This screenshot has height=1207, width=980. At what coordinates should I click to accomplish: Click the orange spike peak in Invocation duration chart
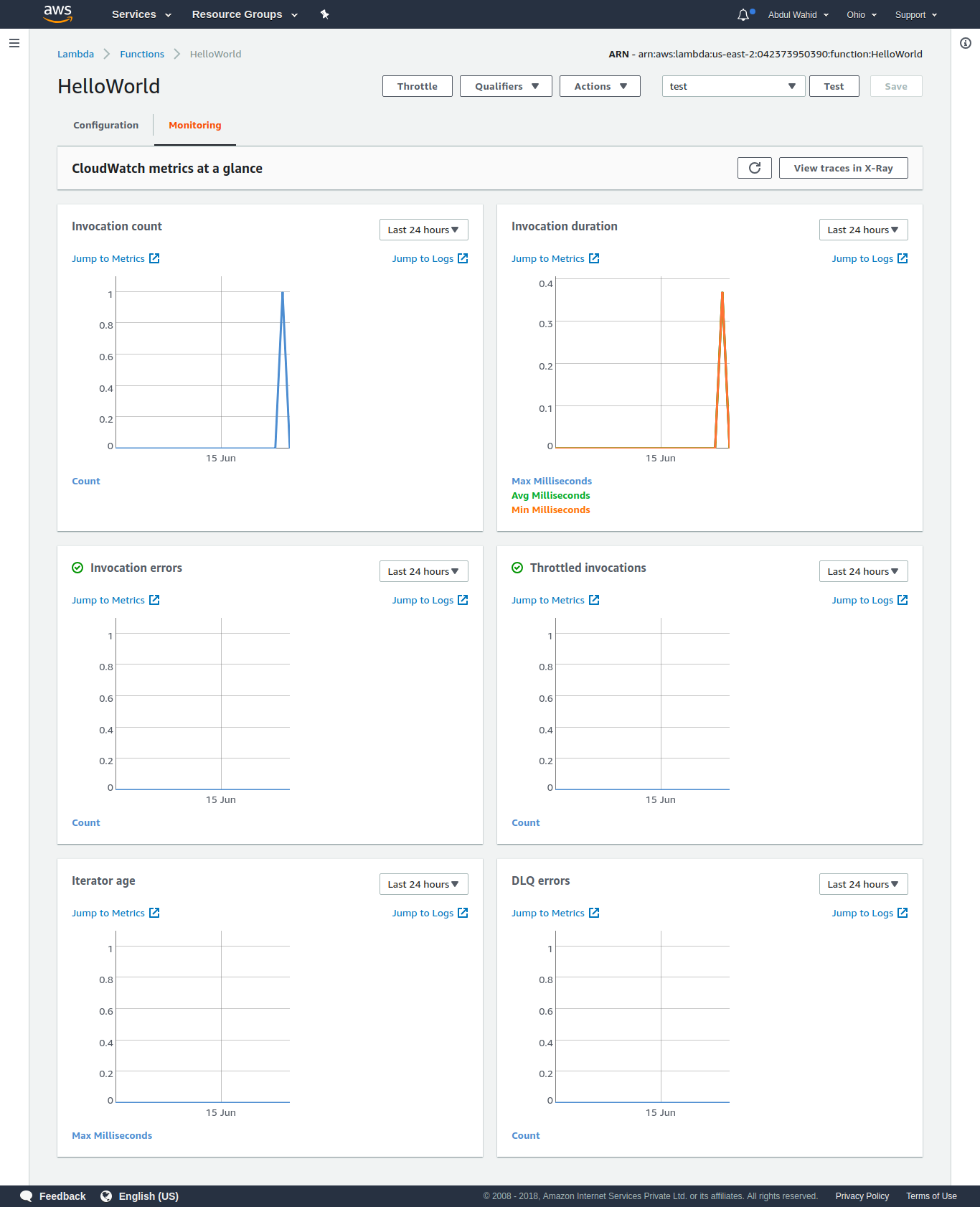point(722,293)
